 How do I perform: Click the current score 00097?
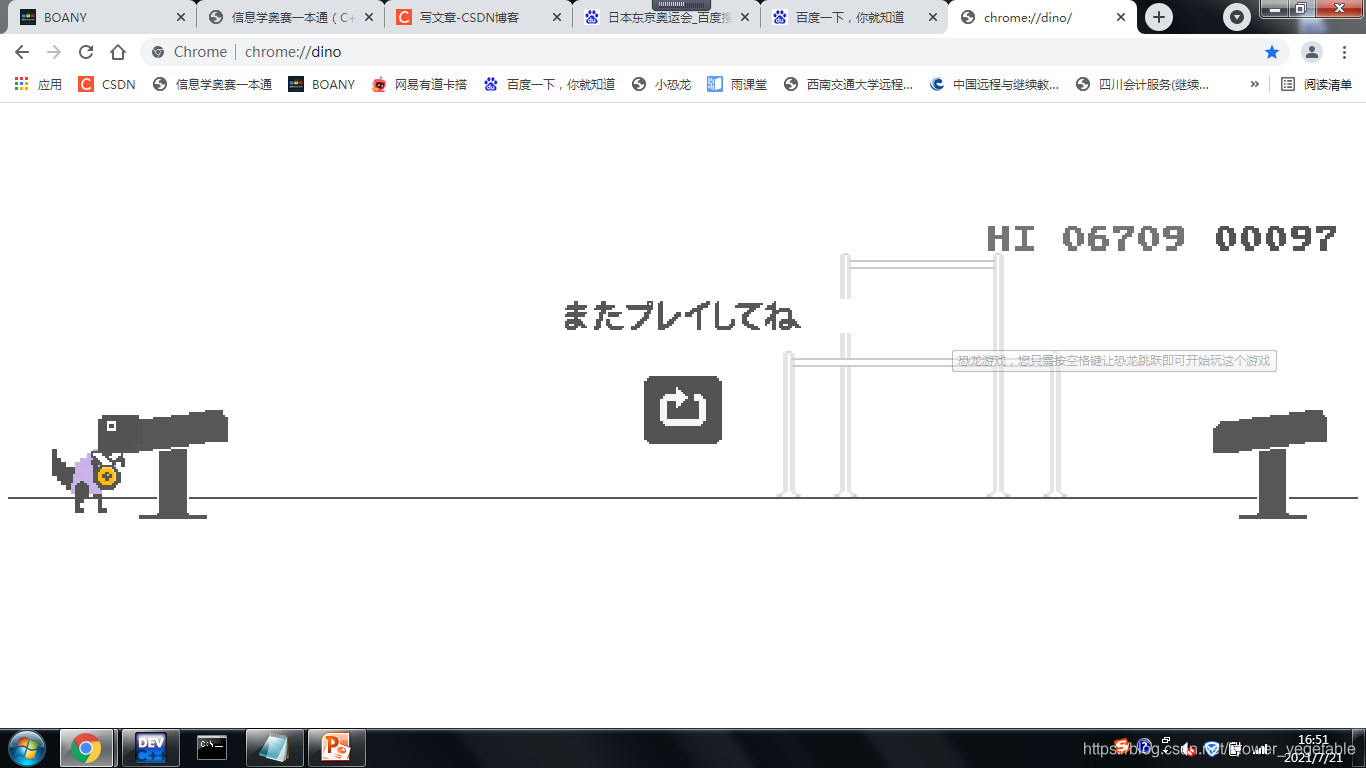click(x=1275, y=238)
